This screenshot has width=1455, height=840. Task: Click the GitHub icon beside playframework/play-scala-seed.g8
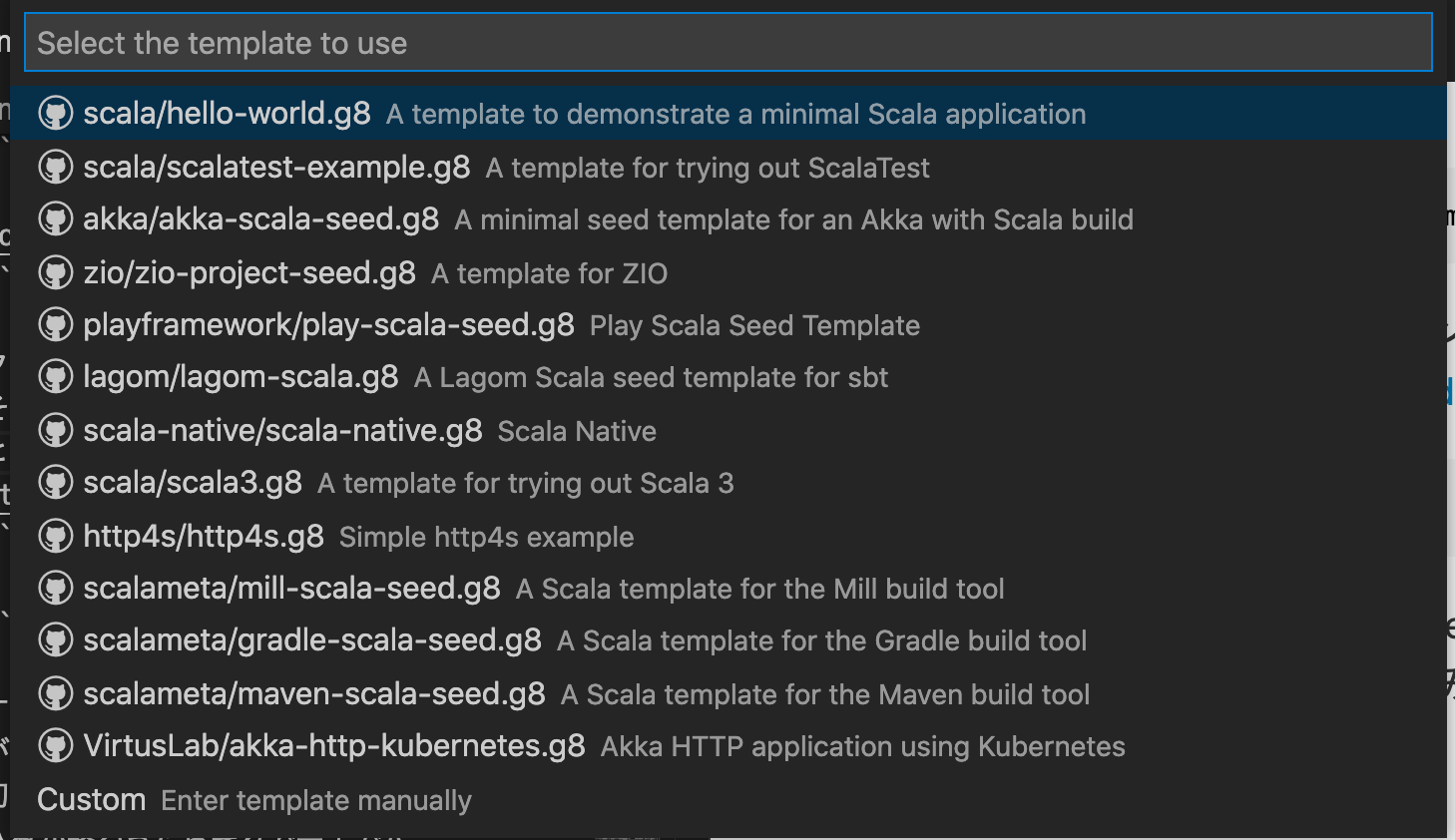coord(56,325)
